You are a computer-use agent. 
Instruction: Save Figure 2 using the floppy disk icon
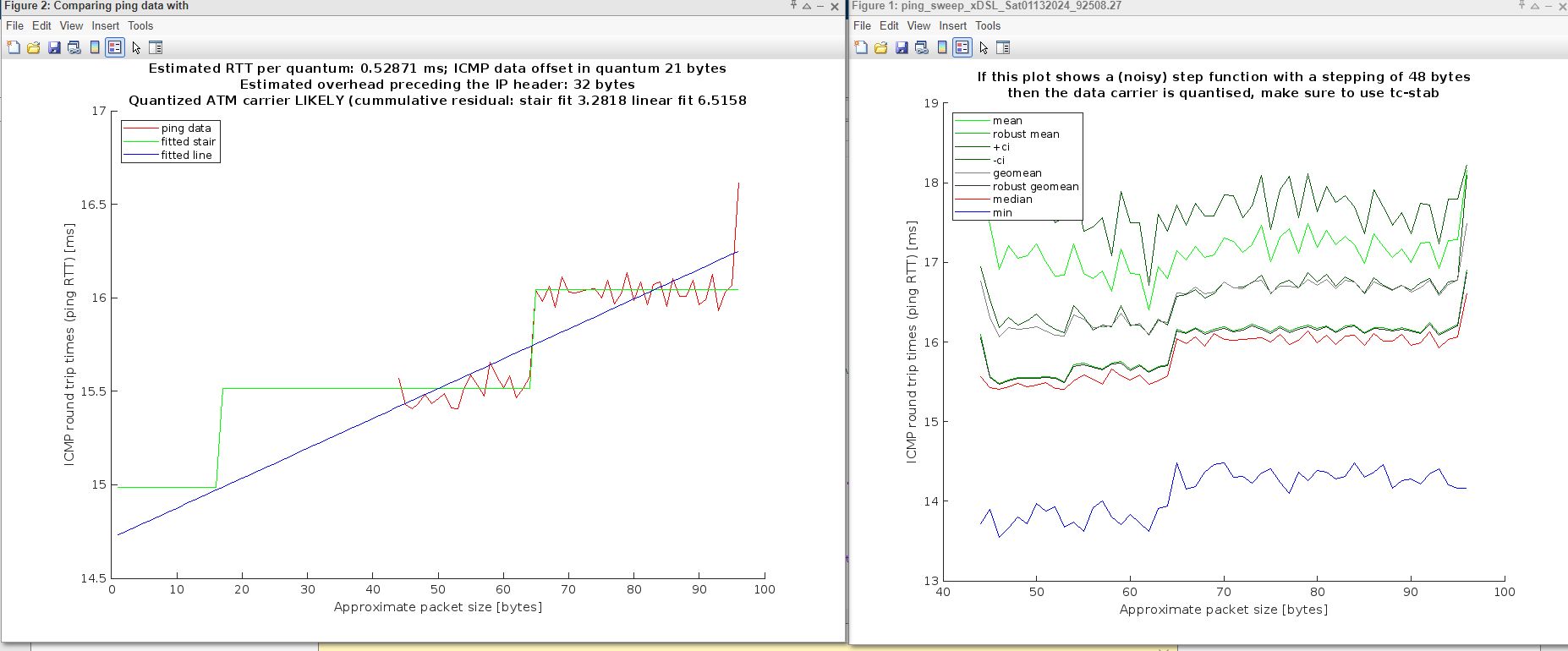tap(54, 47)
